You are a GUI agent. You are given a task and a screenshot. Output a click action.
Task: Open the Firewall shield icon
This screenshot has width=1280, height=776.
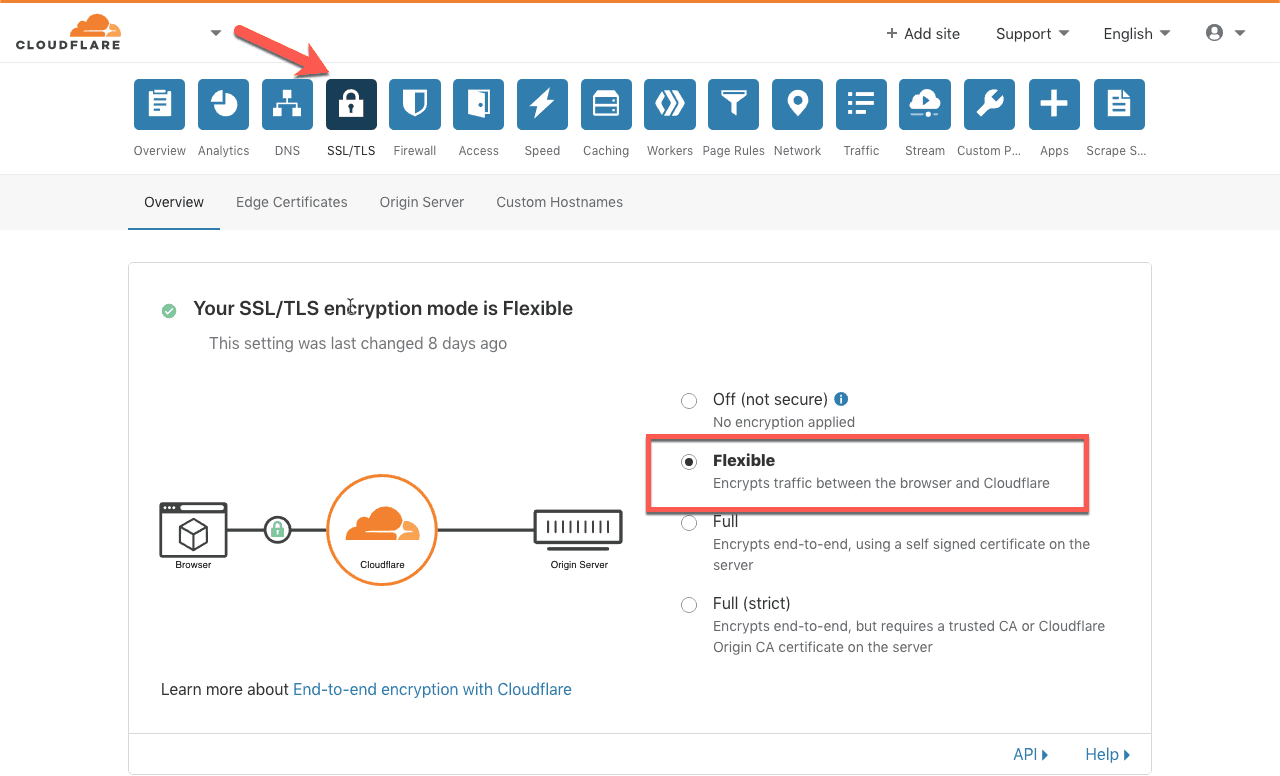pyautogui.click(x=414, y=105)
